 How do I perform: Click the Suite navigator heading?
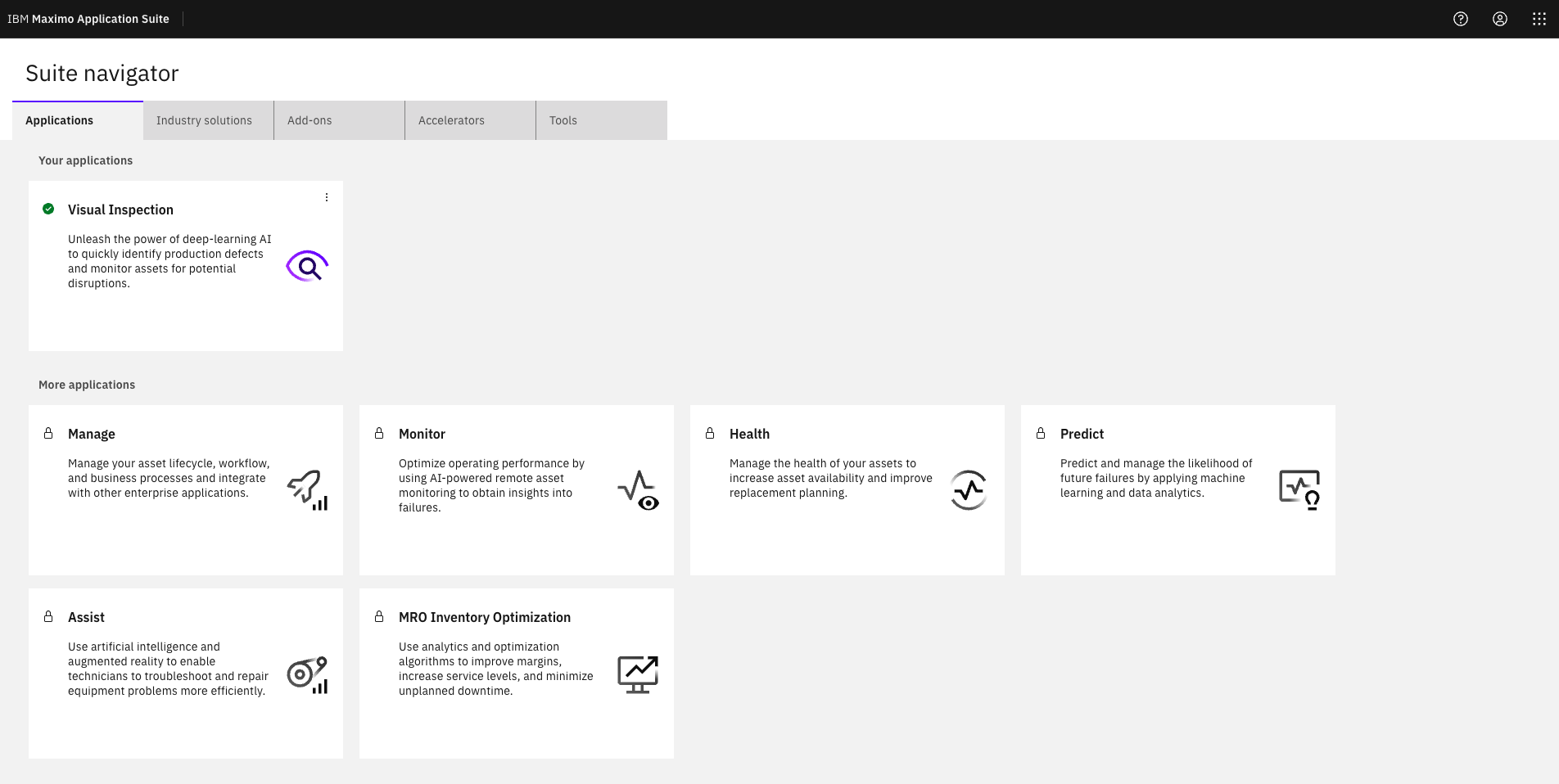[x=102, y=73]
